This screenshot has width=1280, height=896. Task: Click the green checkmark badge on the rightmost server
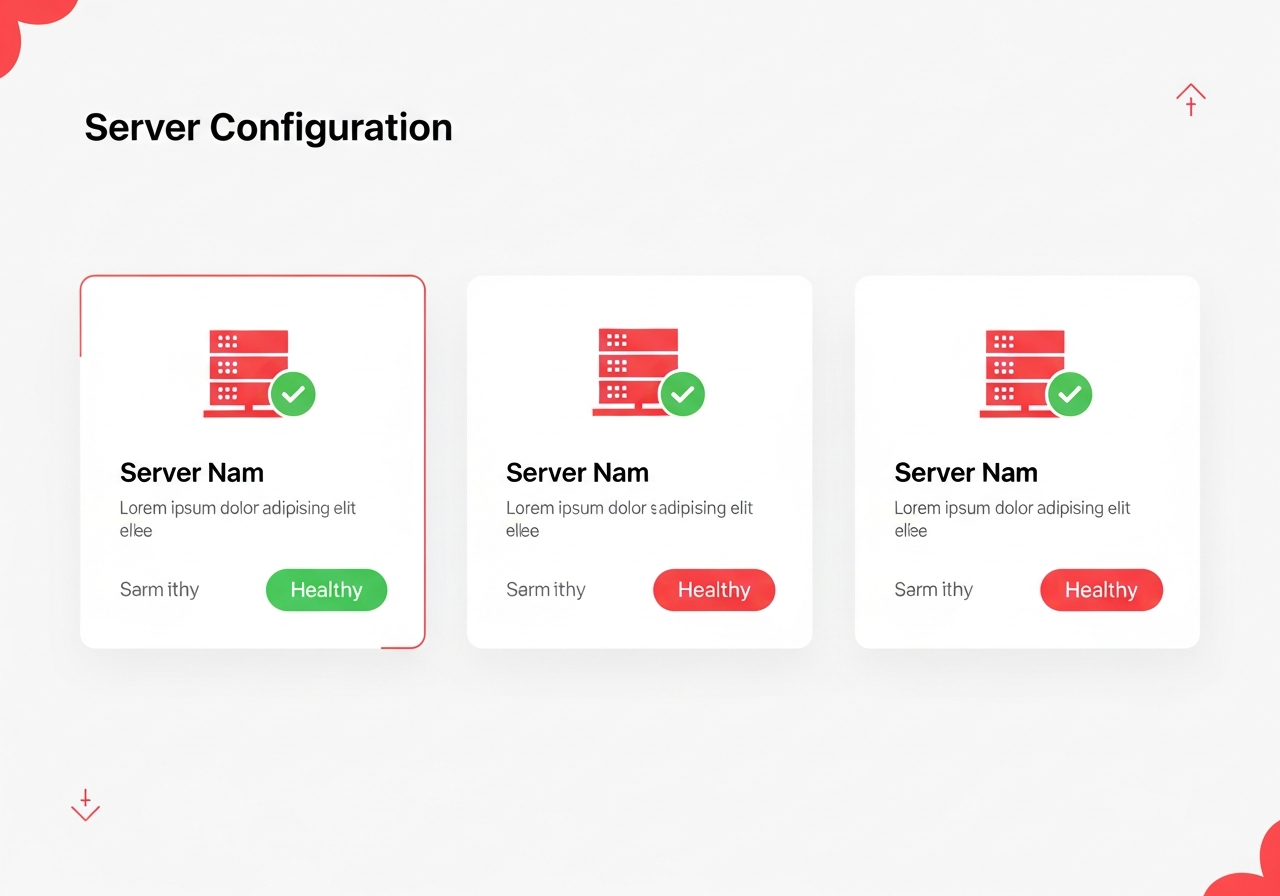click(1070, 394)
